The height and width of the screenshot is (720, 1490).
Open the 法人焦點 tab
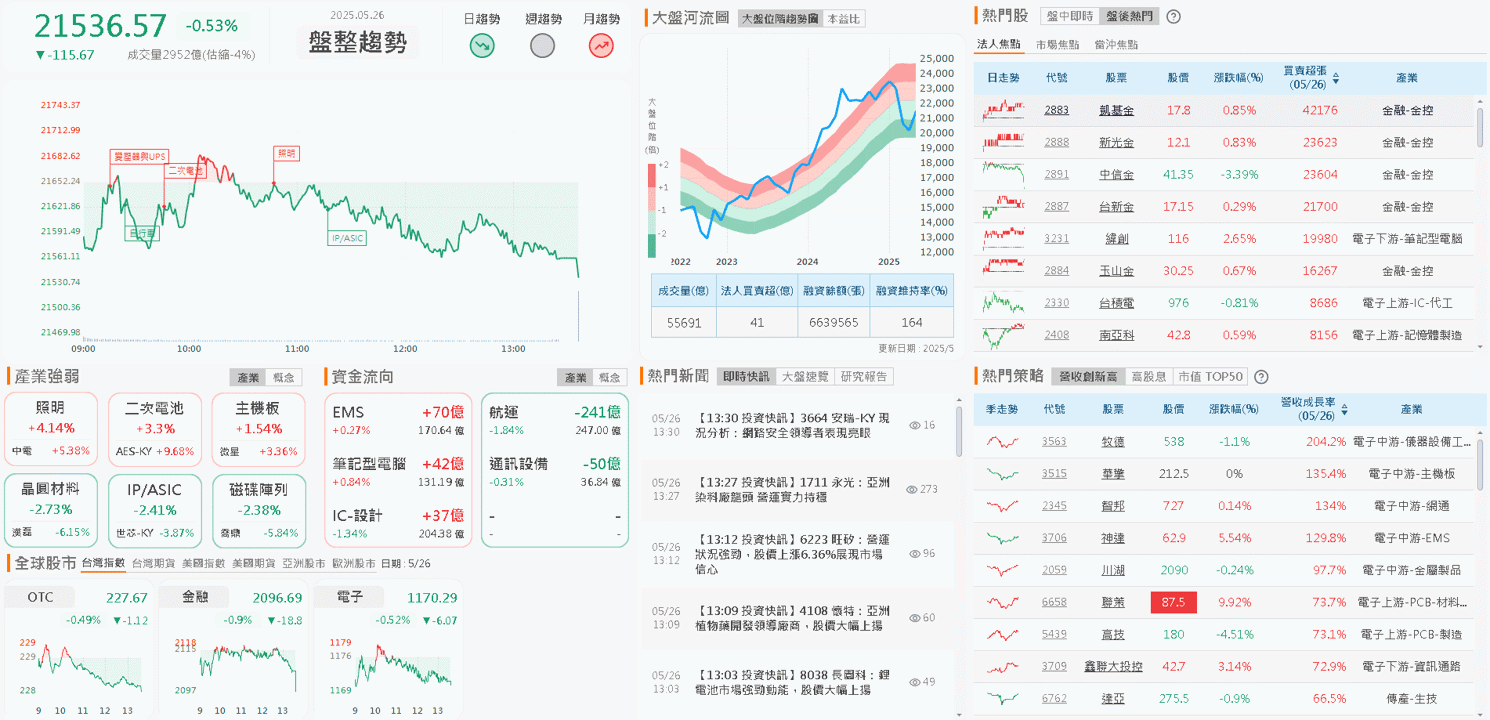coord(998,44)
